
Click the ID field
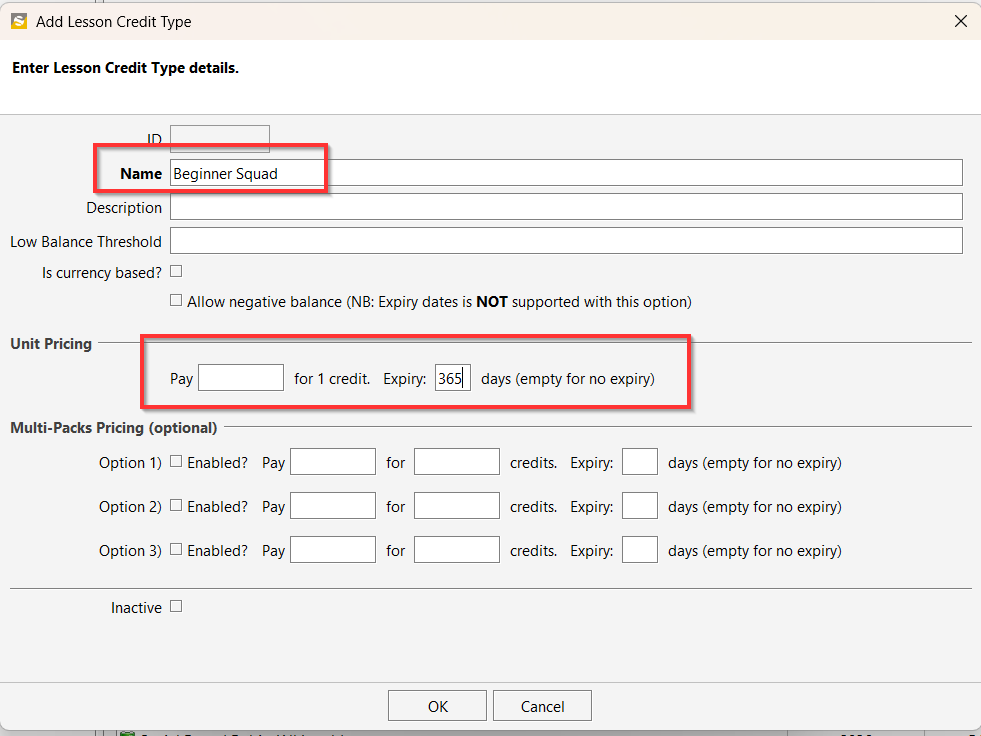coord(219,139)
